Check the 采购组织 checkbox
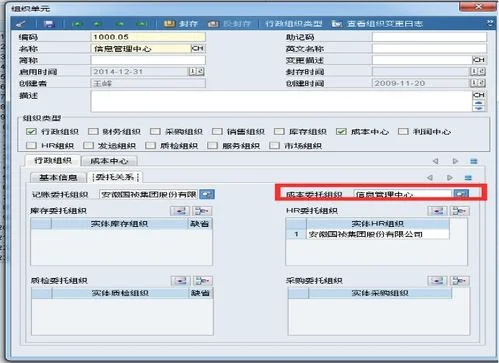 [155, 131]
